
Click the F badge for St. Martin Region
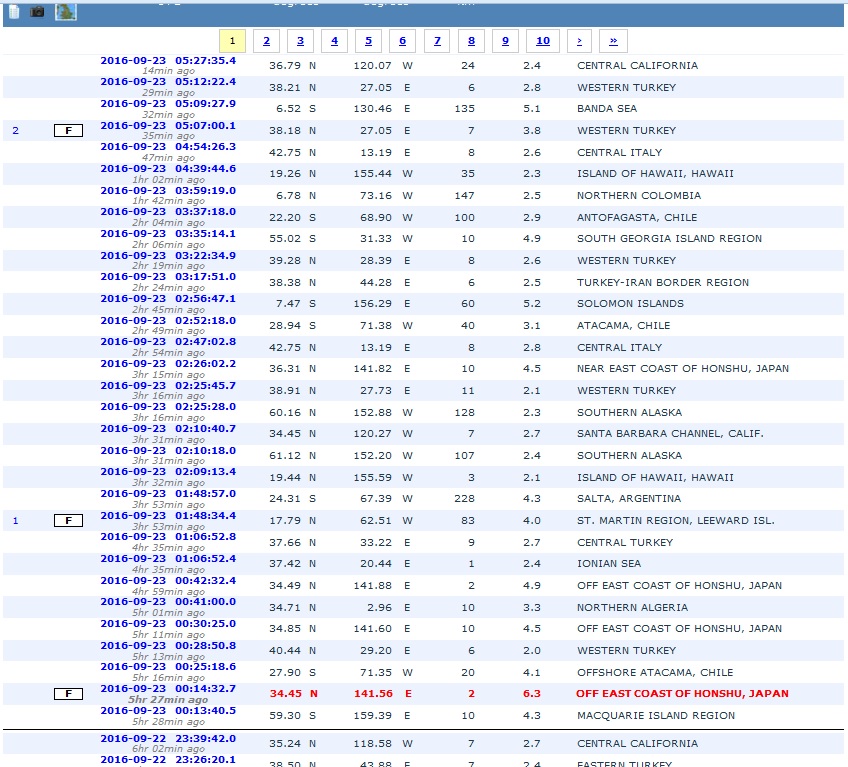tap(68, 521)
